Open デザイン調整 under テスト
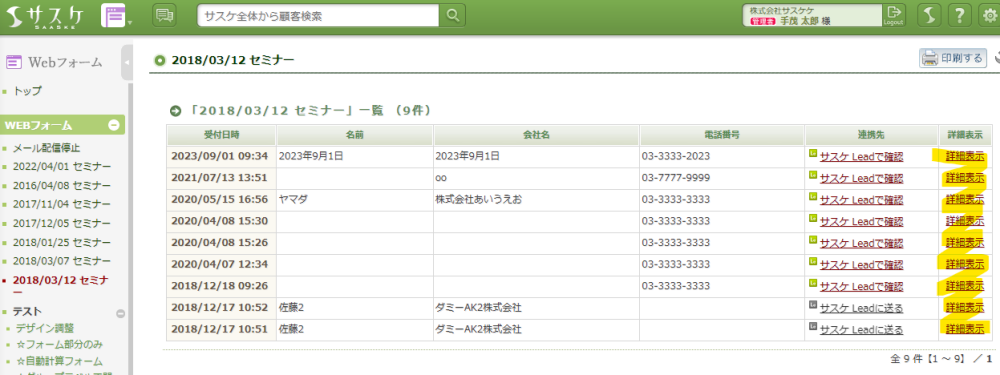This screenshot has height=375, width=1000. point(45,328)
